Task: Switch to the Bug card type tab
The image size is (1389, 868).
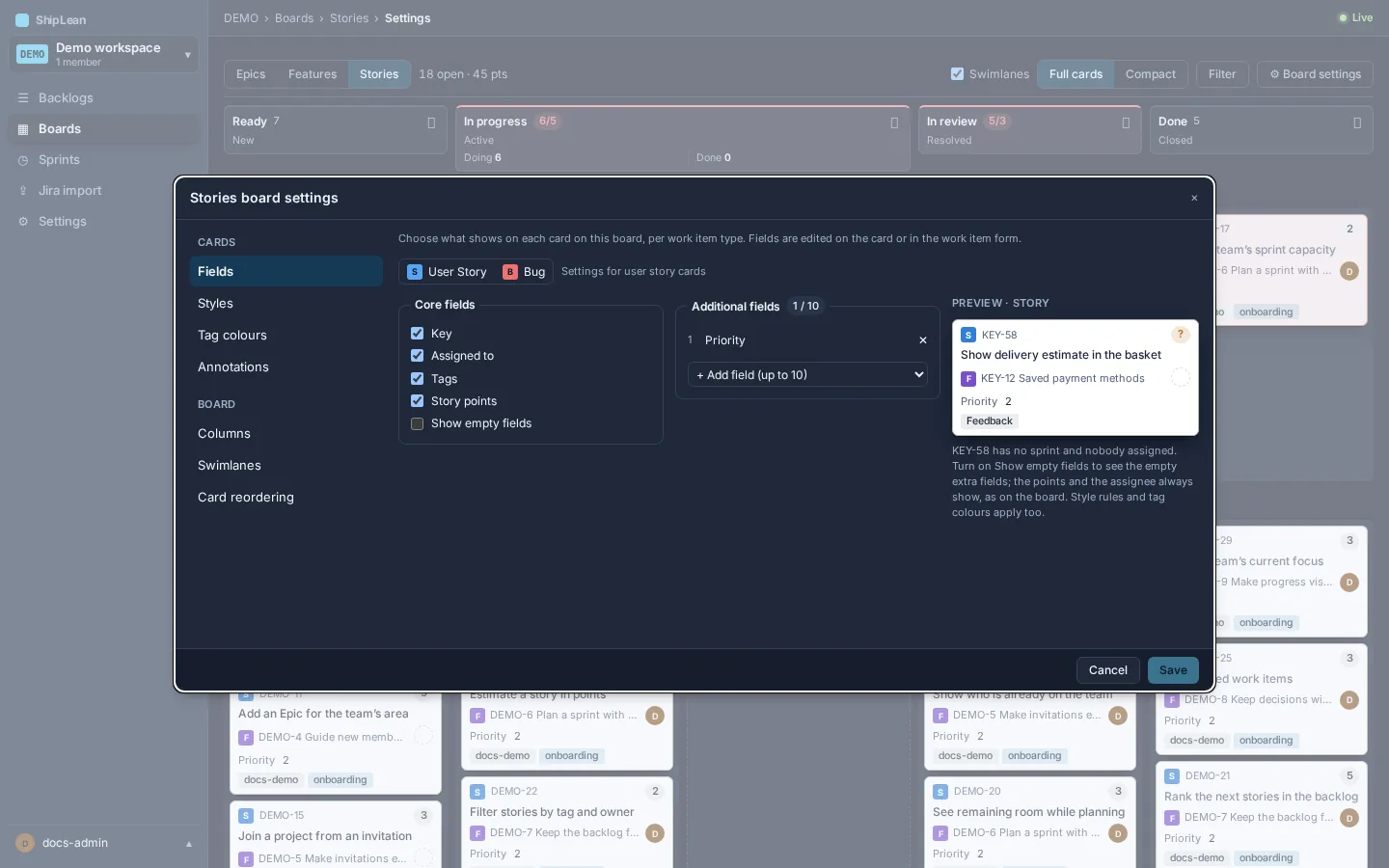Action: pyautogui.click(x=524, y=272)
